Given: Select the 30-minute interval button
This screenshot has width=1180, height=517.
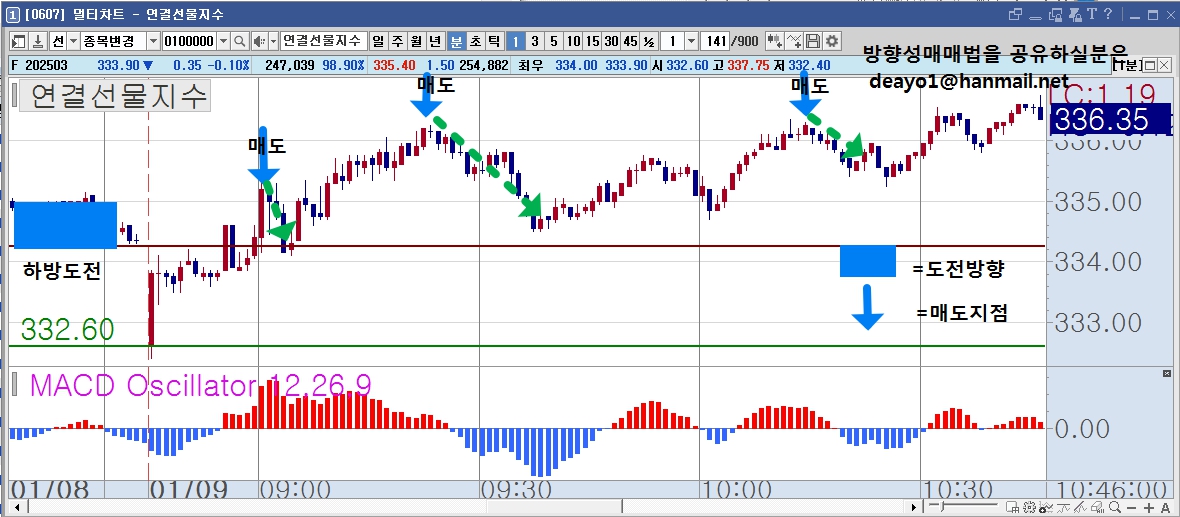Looking at the screenshot, I should [611, 41].
